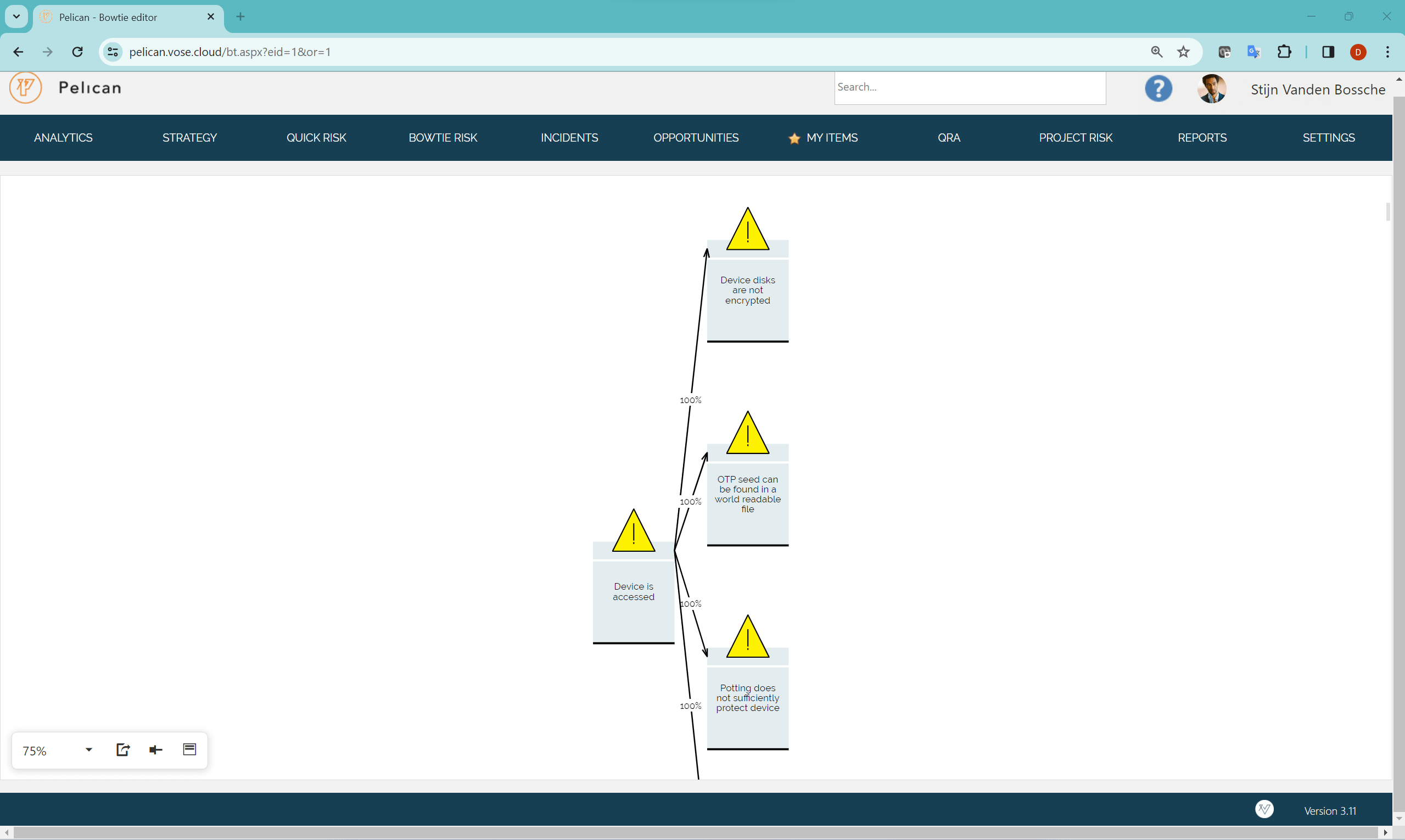Open the report layout icon in the zoom toolbar
This screenshot has width=1405, height=840.
click(x=189, y=749)
